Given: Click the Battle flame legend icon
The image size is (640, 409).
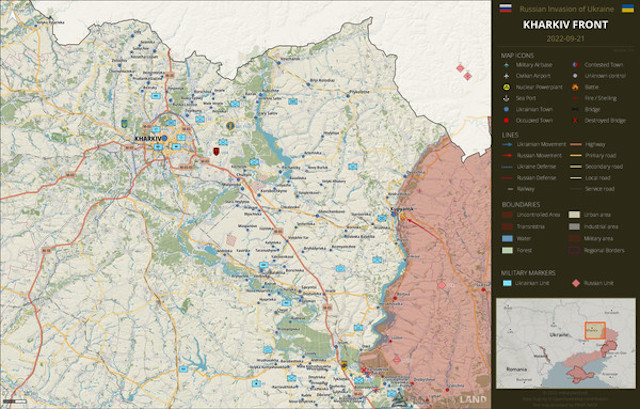Looking at the screenshot, I should click(x=574, y=87).
